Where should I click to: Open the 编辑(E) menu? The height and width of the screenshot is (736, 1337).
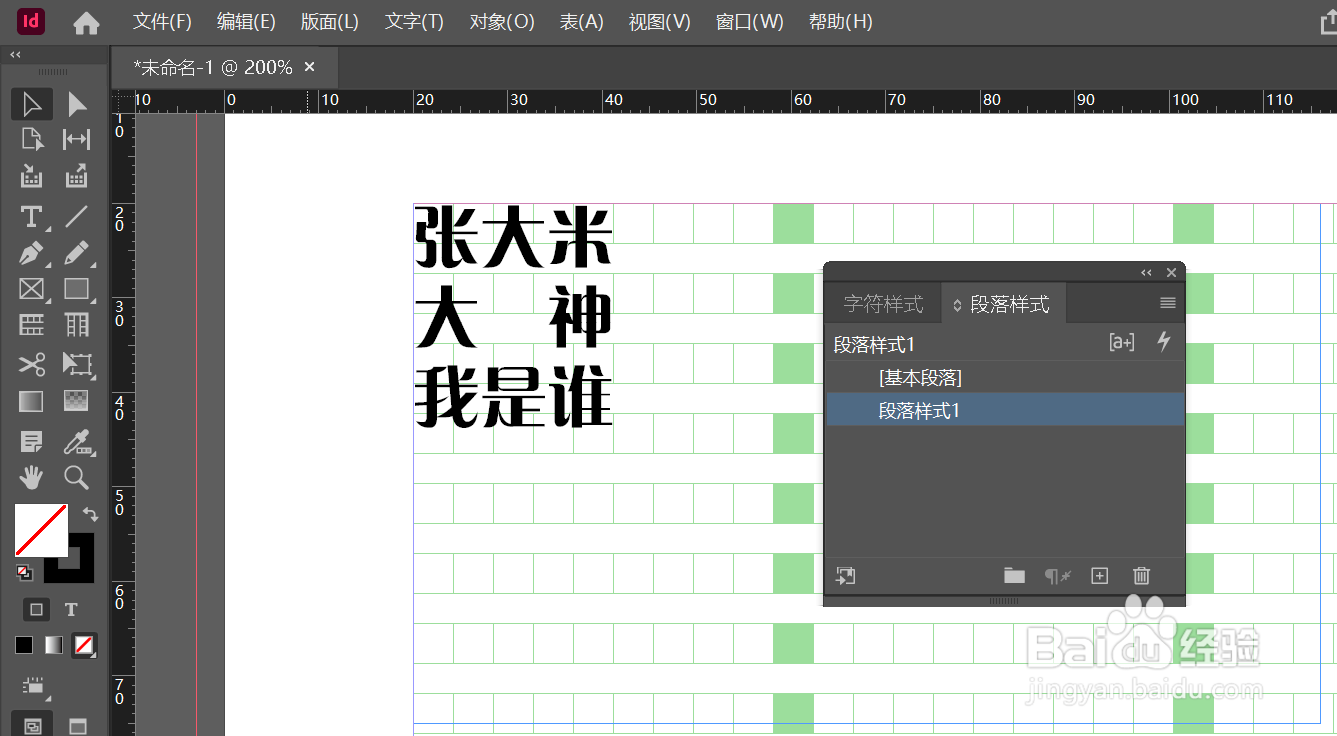pyautogui.click(x=246, y=21)
